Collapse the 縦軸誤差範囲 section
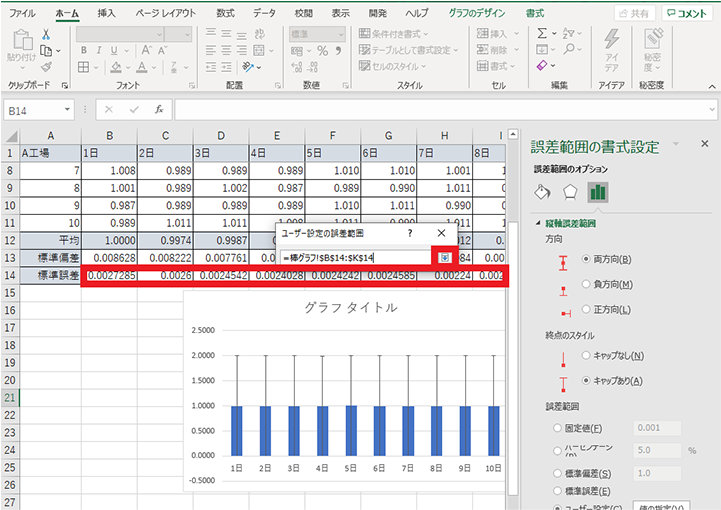 tap(538, 223)
